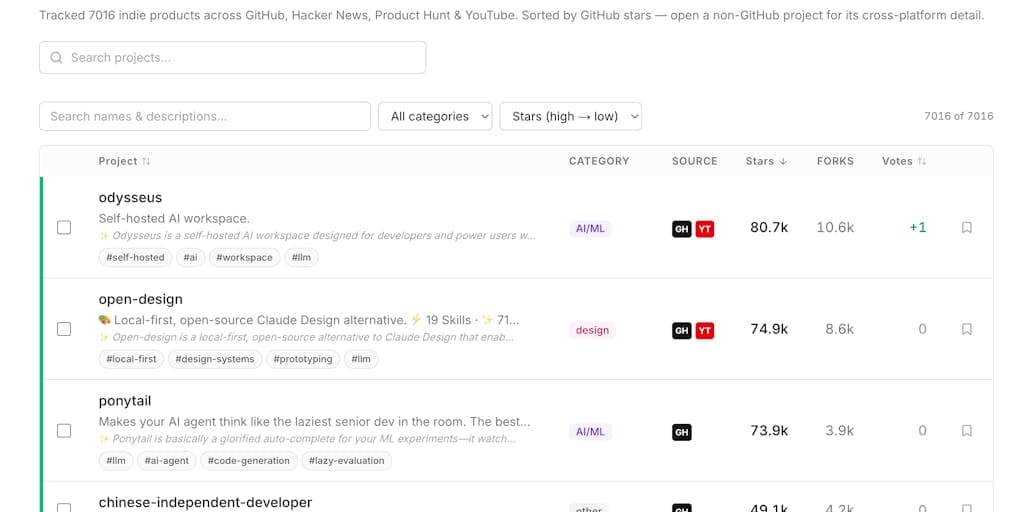Click the #ai tag on odysseus
Screen dimensions: 1024x512
click(190, 257)
